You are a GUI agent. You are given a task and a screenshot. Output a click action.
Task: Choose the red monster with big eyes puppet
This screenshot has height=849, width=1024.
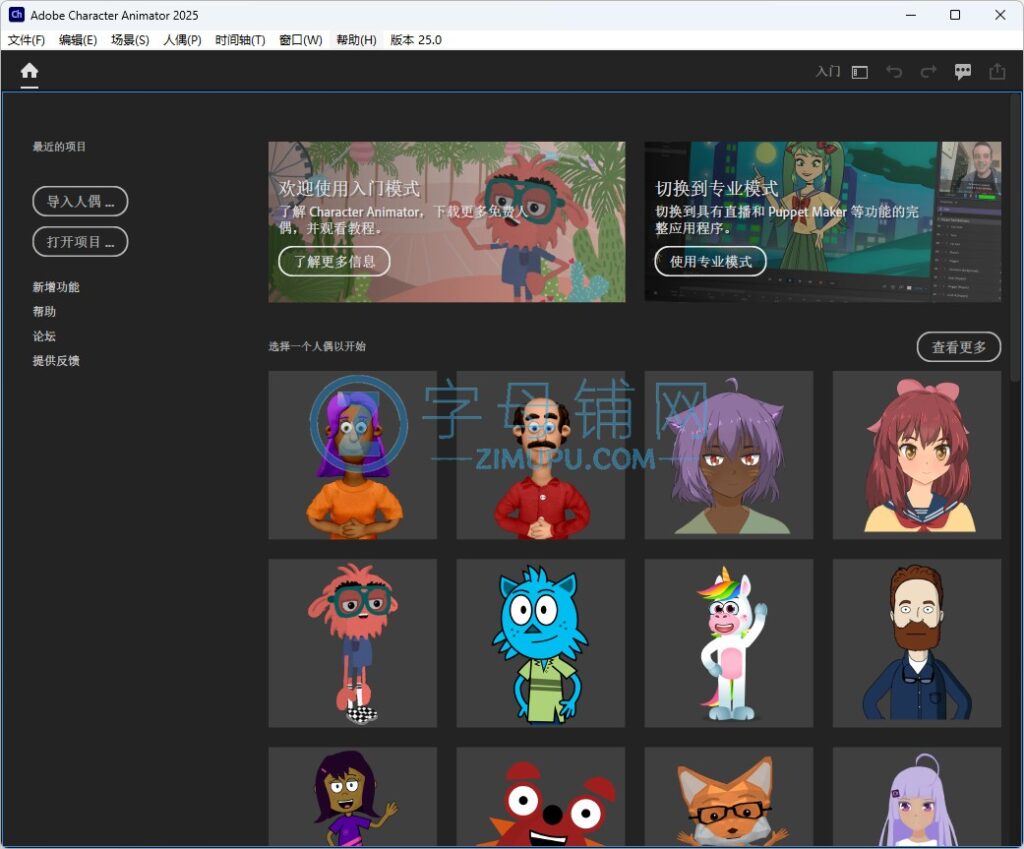click(x=541, y=797)
